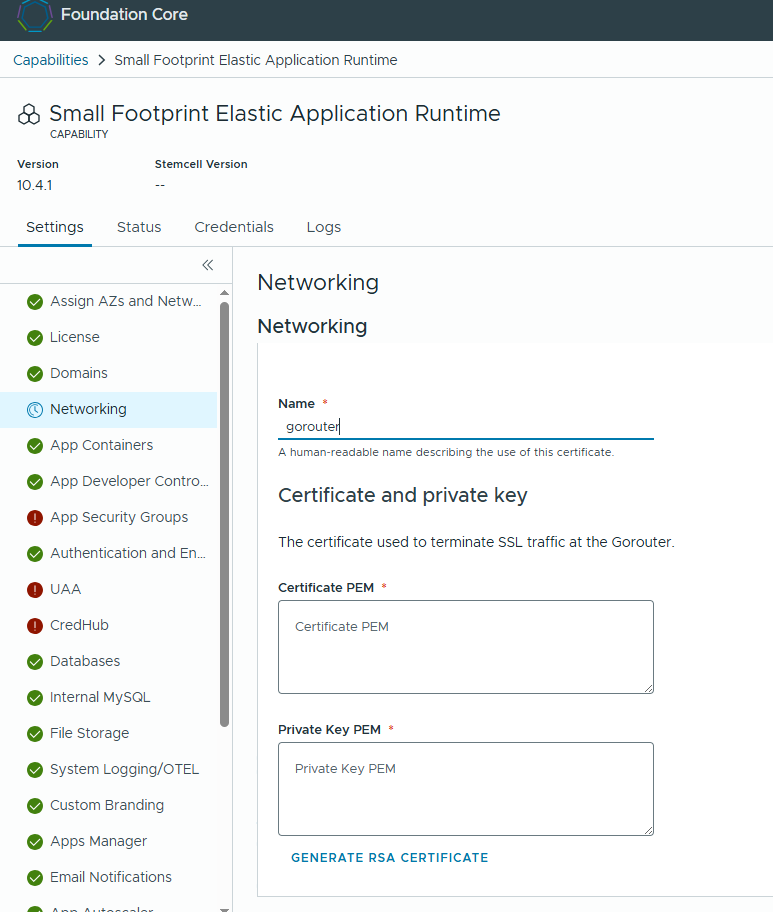Viewport: 773px width, 912px height.
Task: Open the Credentials tab
Action: click(234, 227)
